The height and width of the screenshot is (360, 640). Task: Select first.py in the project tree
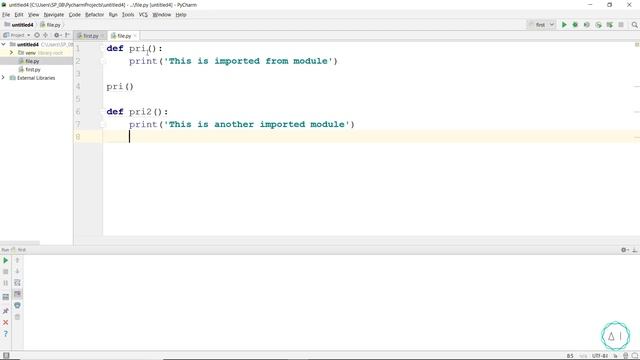pos(33,69)
